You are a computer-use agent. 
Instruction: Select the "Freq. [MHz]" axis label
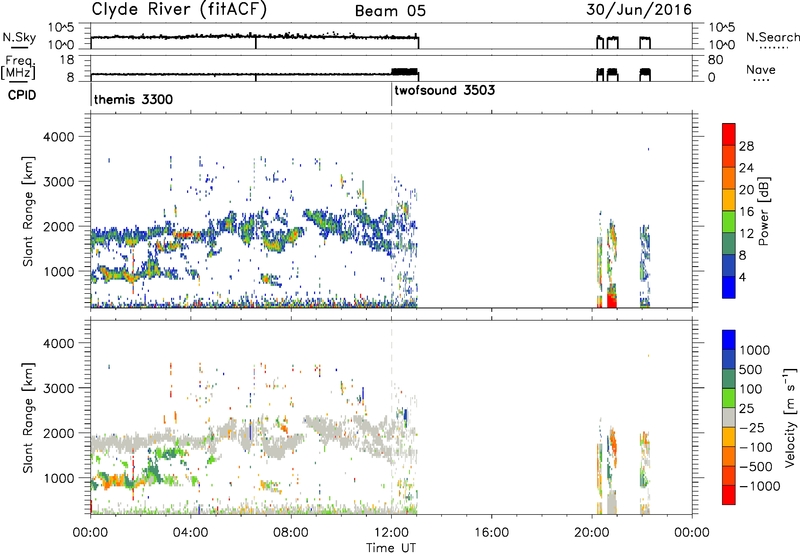pos(19,68)
